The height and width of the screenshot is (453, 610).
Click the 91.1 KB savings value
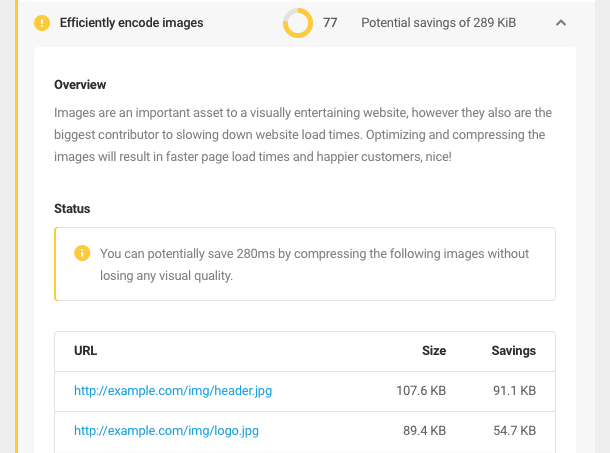tap(515, 391)
